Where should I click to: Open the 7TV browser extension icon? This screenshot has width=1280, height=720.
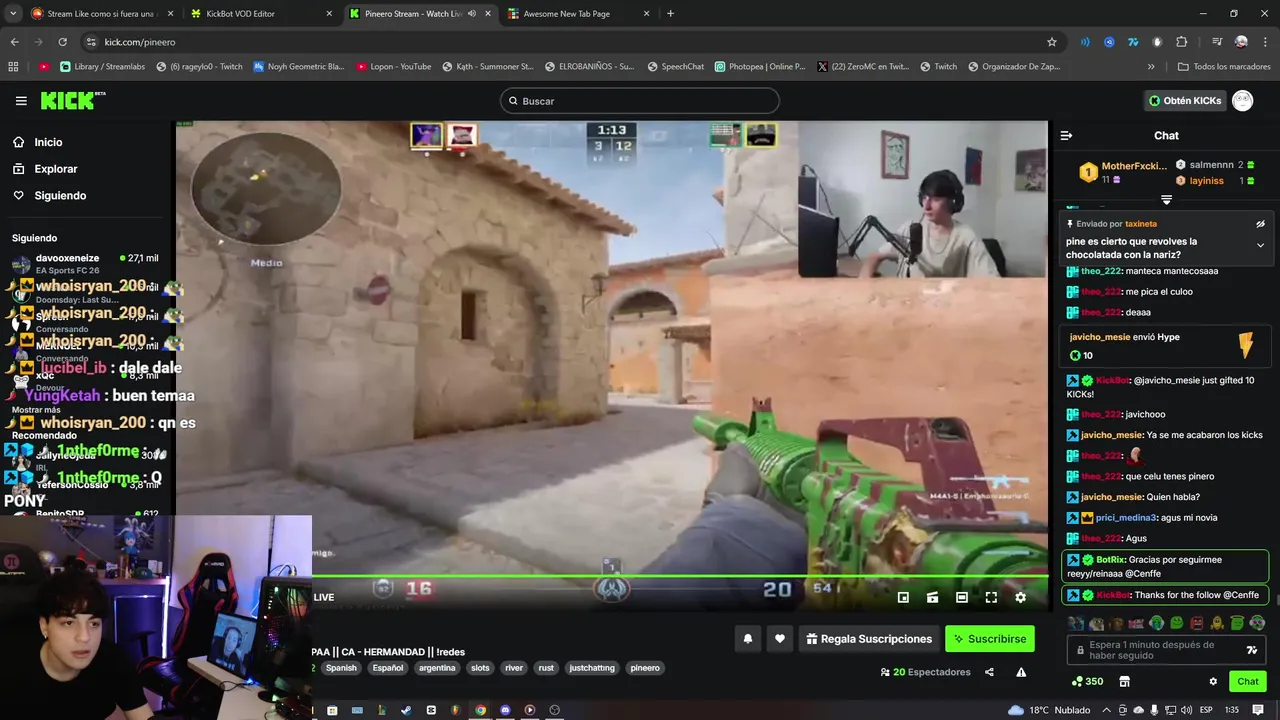(x=1133, y=42)
